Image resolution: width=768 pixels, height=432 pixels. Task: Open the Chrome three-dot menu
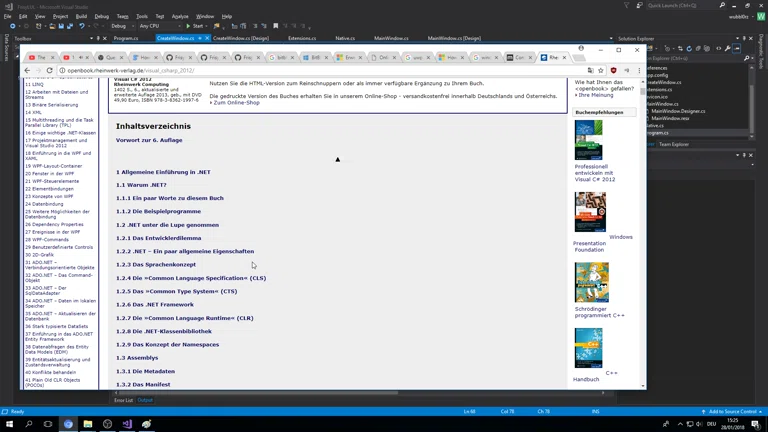(639, 71)
